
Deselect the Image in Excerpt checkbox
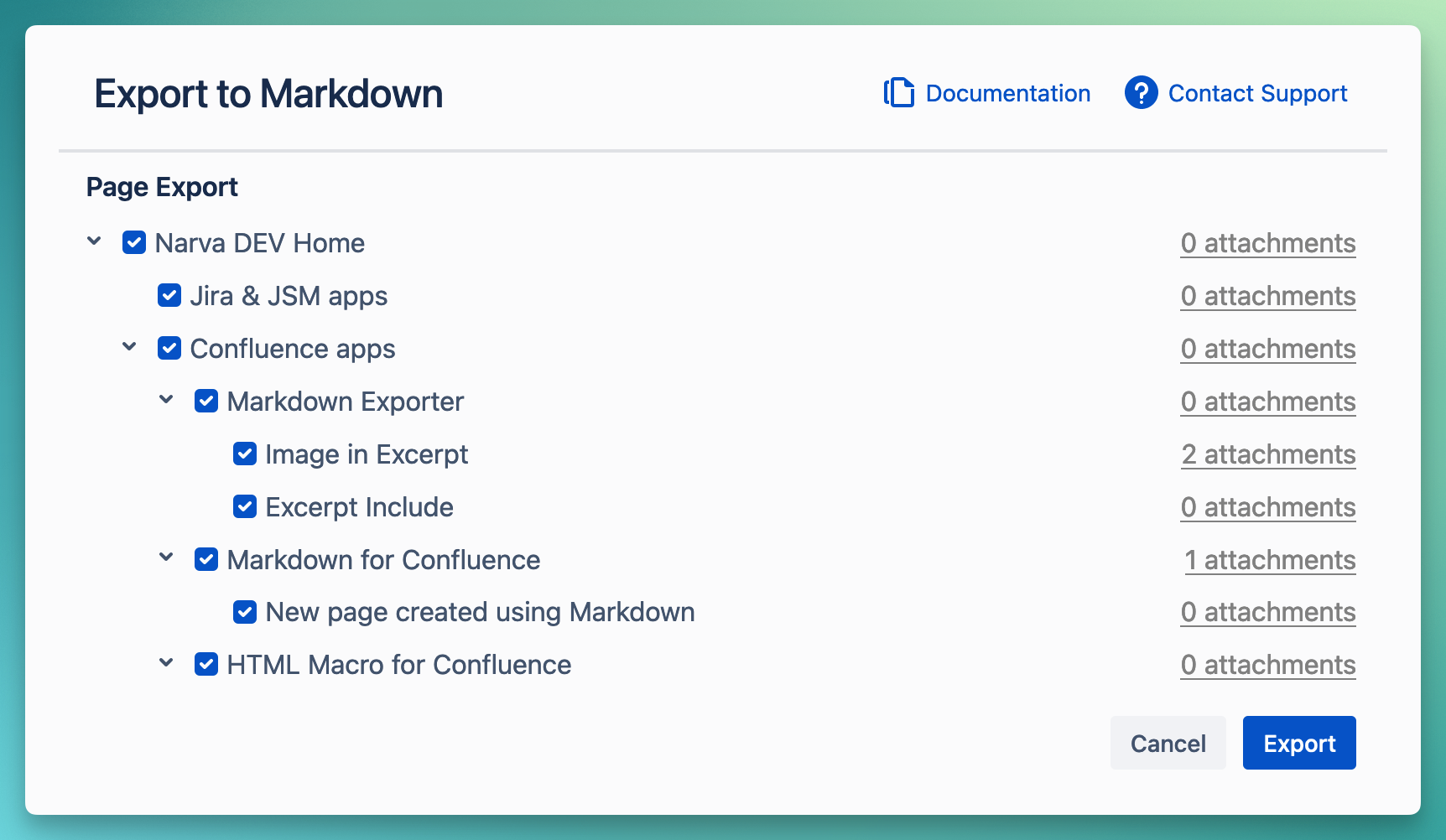point(245,454)
